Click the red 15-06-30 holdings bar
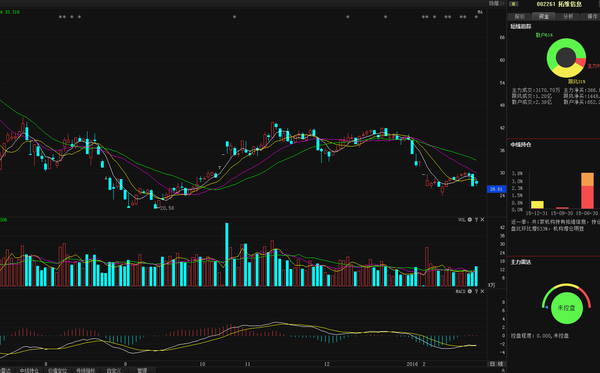 [587, 191]
